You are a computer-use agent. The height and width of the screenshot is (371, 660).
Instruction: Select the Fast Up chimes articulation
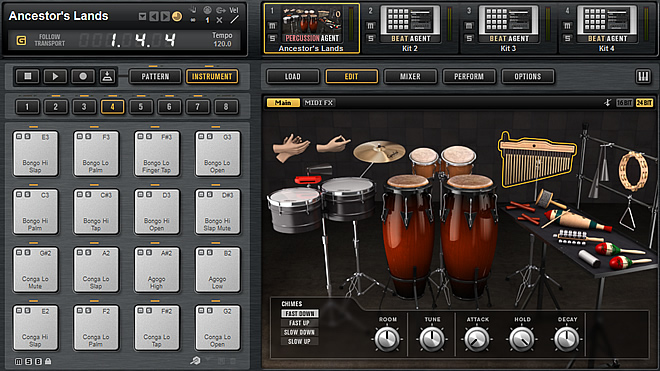click(300, 323)
